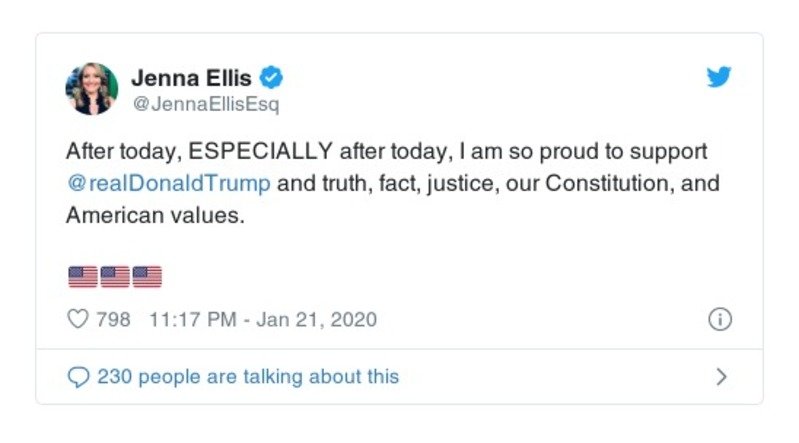Screen dimensions: 799x443
Task: Click the last American flag emoji
Action: pyautogui.click(x=146, y=276)
